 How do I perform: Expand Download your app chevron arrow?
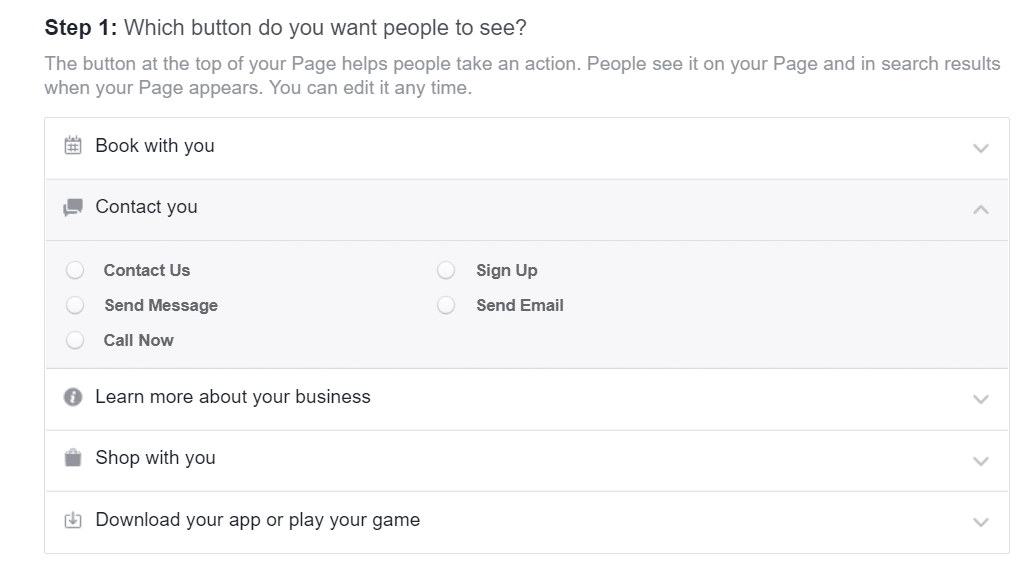click(x=980, y=522)
